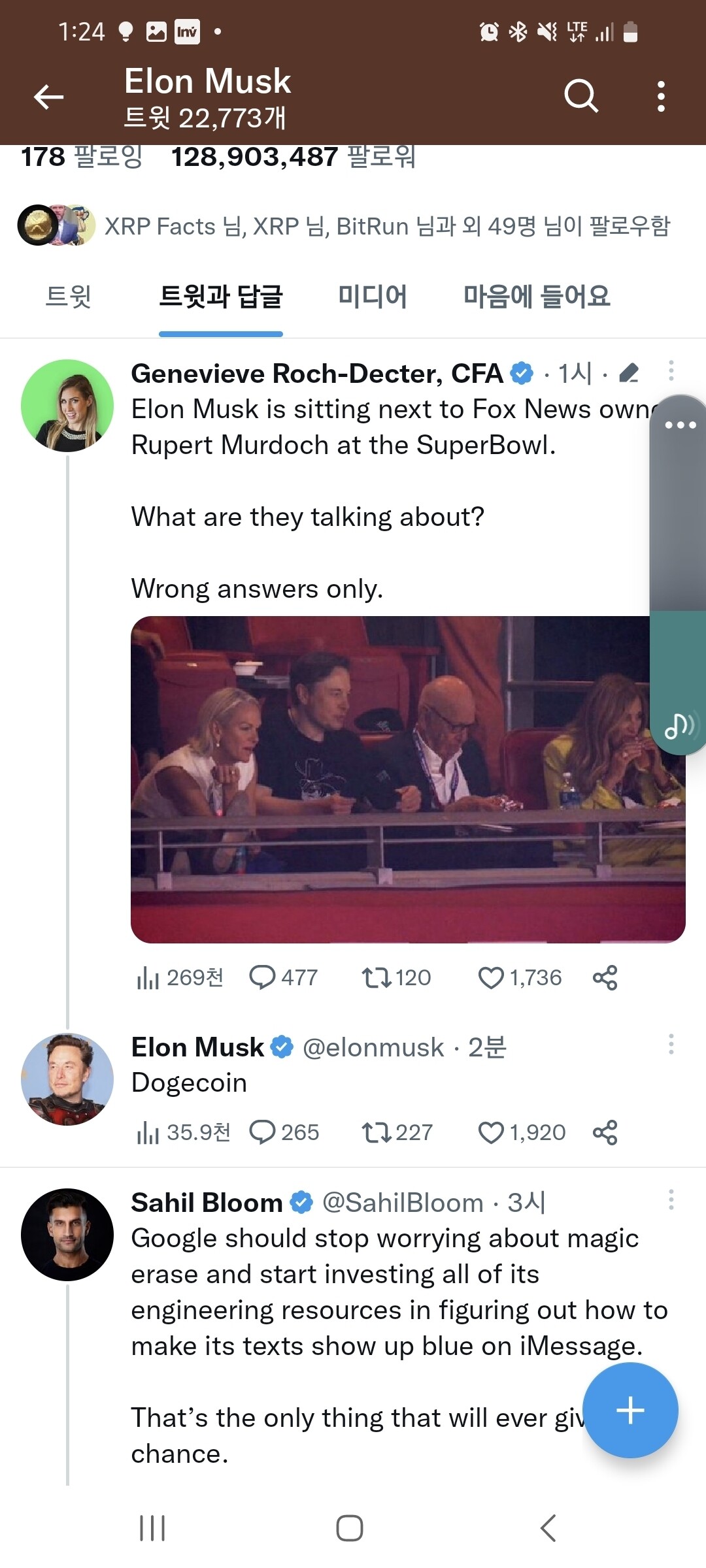Viewport: 706px width, 1568px height.
Task: Open @SahilBloom profile from name
Action: [207, 1202]
